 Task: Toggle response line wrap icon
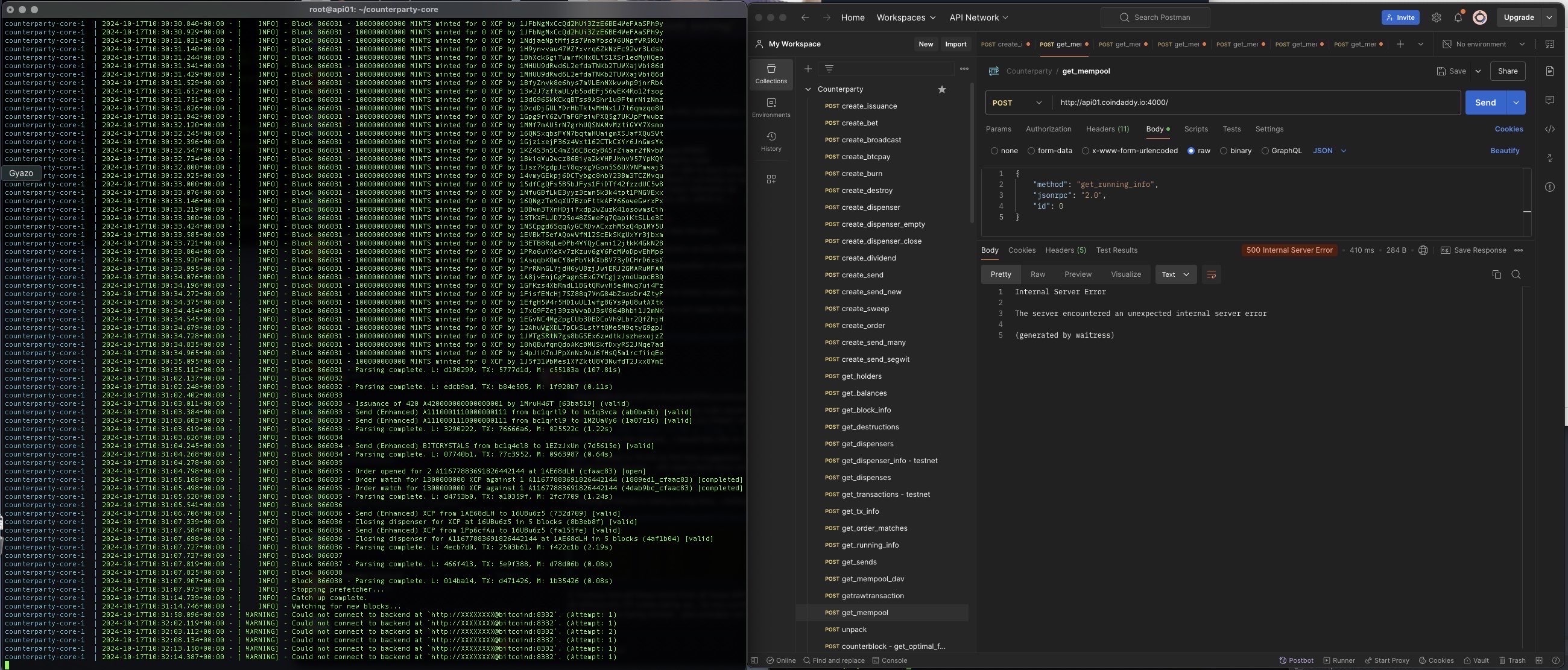[1211, 274]
